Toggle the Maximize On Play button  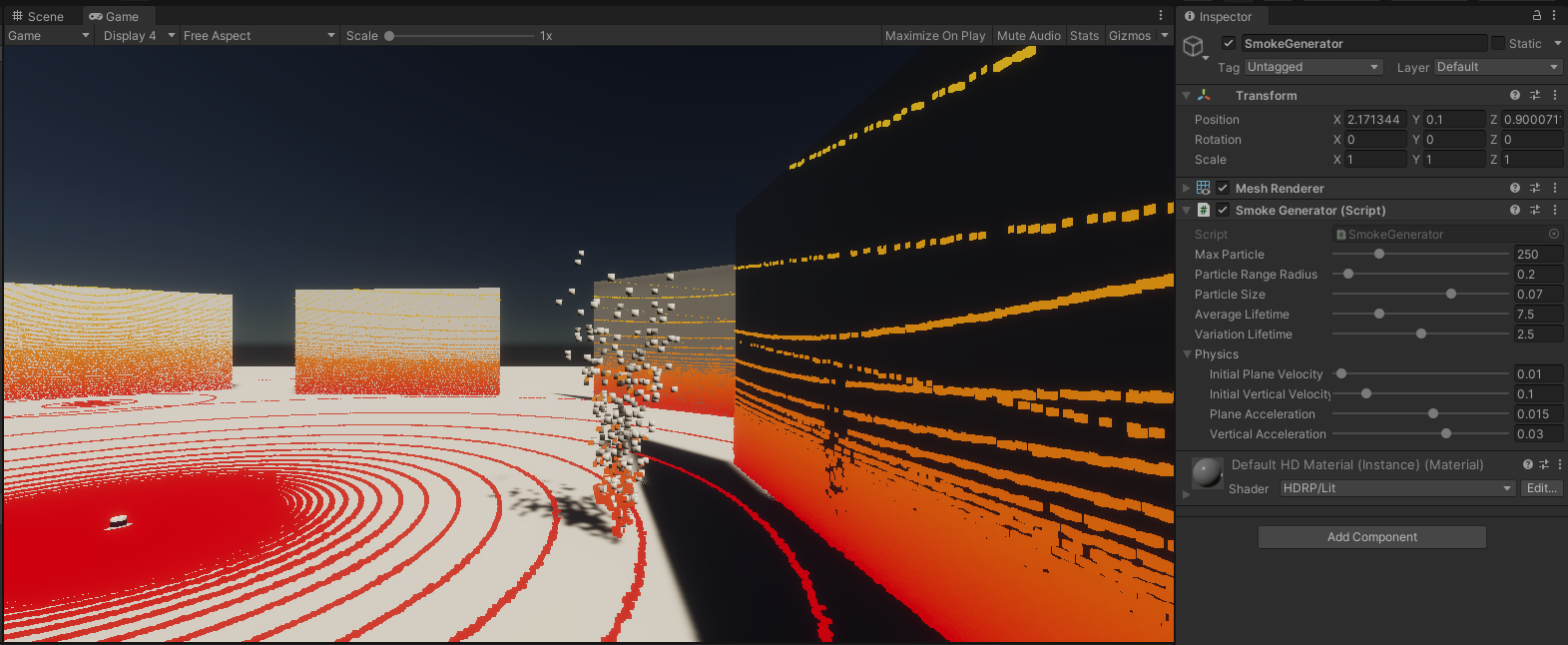[935, 36]
